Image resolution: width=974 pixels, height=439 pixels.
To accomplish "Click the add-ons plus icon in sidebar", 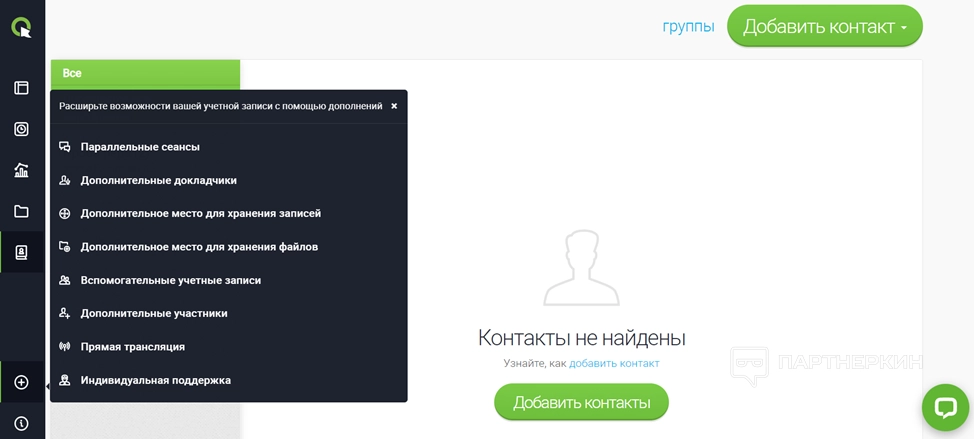I will [x=21, y=382].
